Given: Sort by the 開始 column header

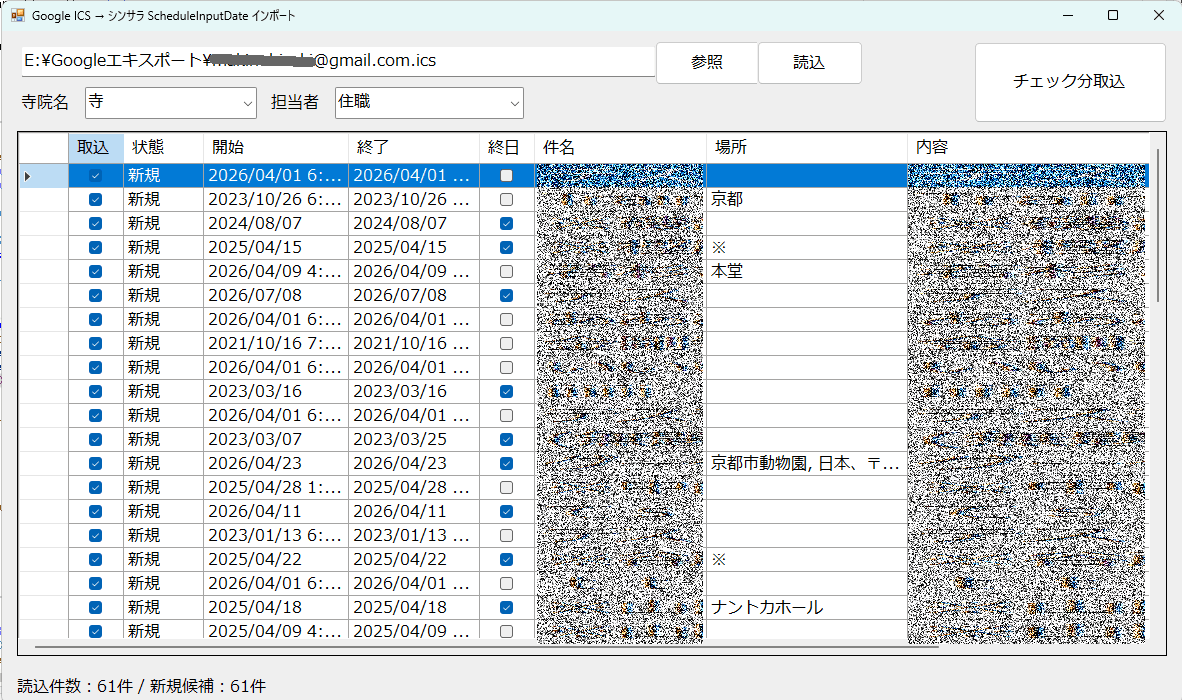Looking at the screenshot, I should click(275, 147).
